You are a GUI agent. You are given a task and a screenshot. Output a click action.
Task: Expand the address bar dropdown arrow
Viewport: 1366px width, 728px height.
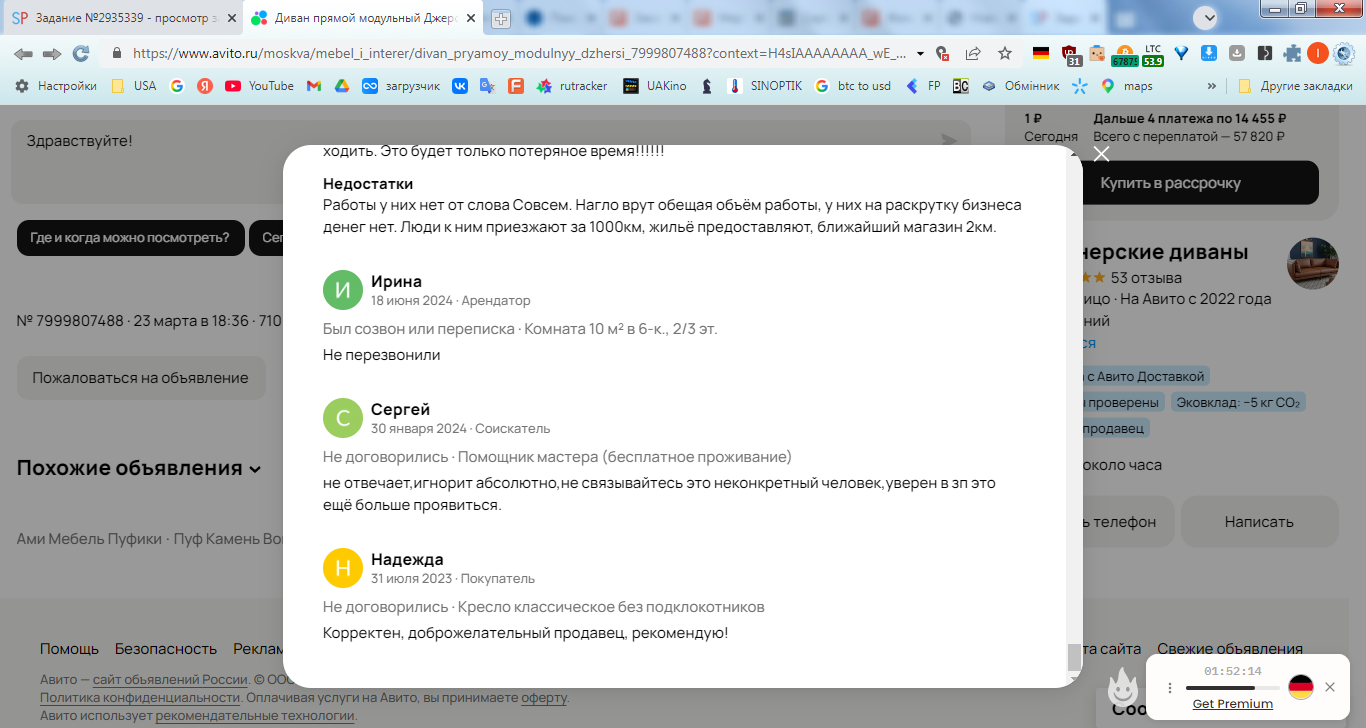coord(920,54)
